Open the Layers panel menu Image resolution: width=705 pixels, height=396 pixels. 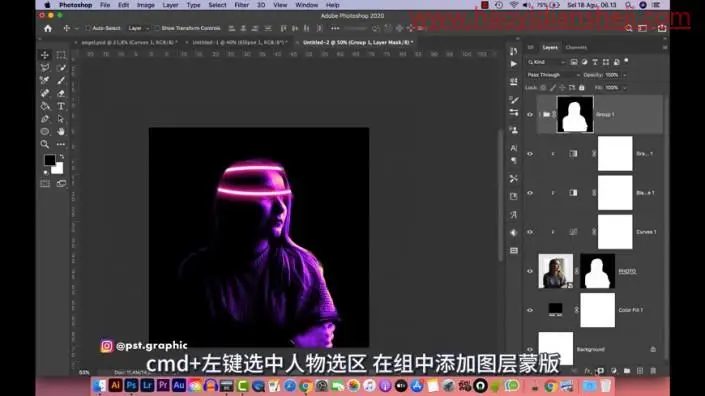665,47
